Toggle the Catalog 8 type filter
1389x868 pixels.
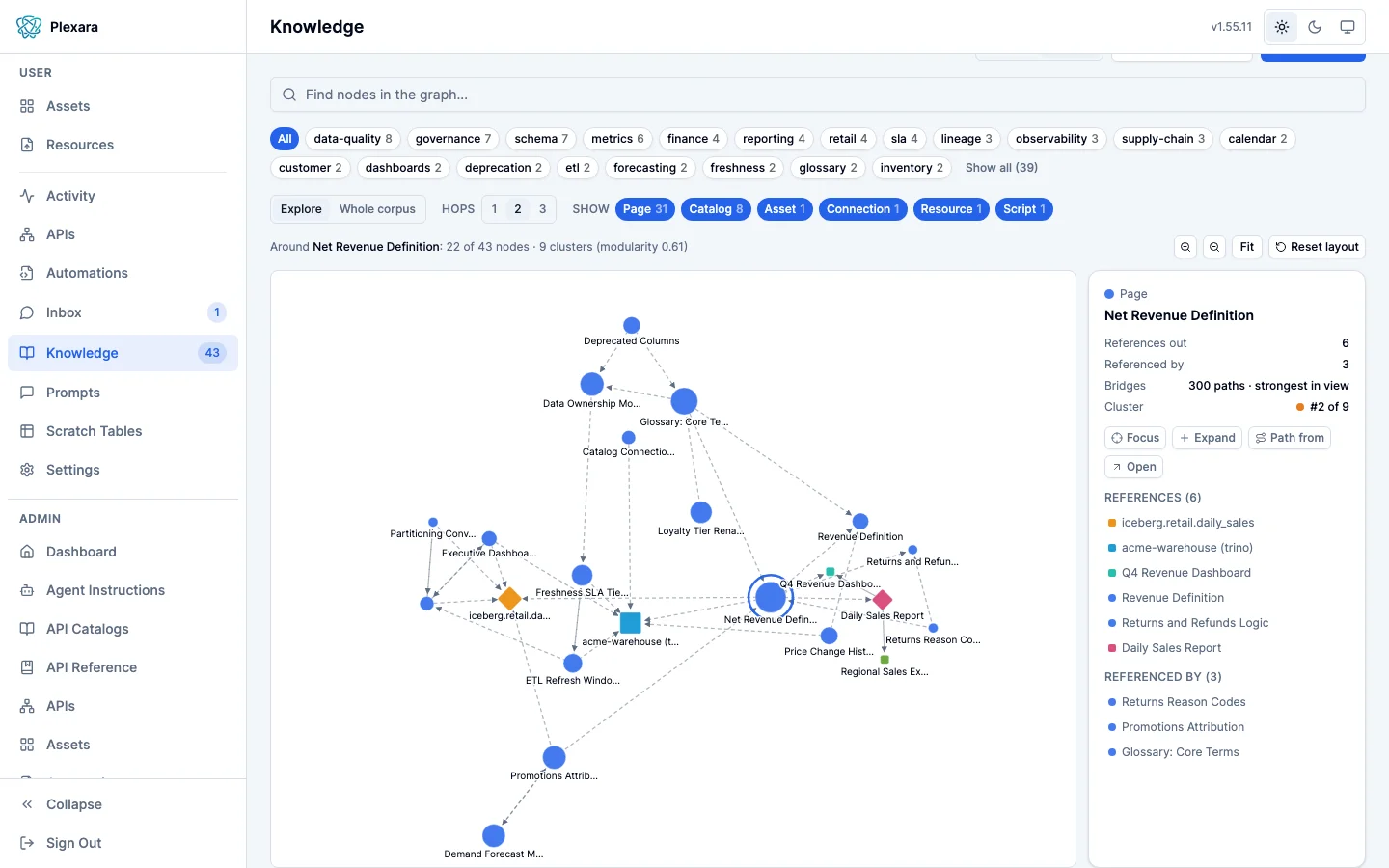(716, 209)
